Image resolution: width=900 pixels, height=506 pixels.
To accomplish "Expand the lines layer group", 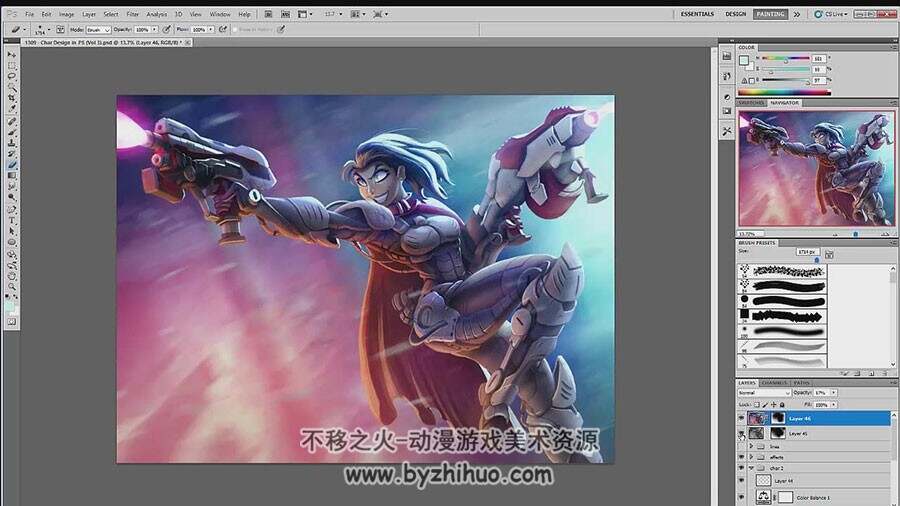I will [751, 446].
